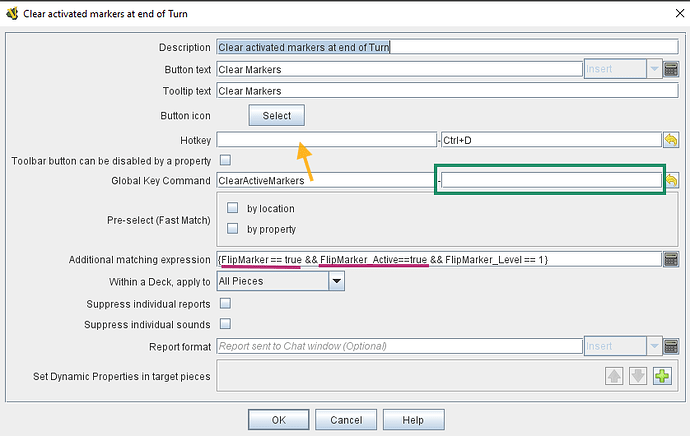Open Insert dropdown next to Report format
Viewport: 690px width, 436px height.
tap(653, 346)
